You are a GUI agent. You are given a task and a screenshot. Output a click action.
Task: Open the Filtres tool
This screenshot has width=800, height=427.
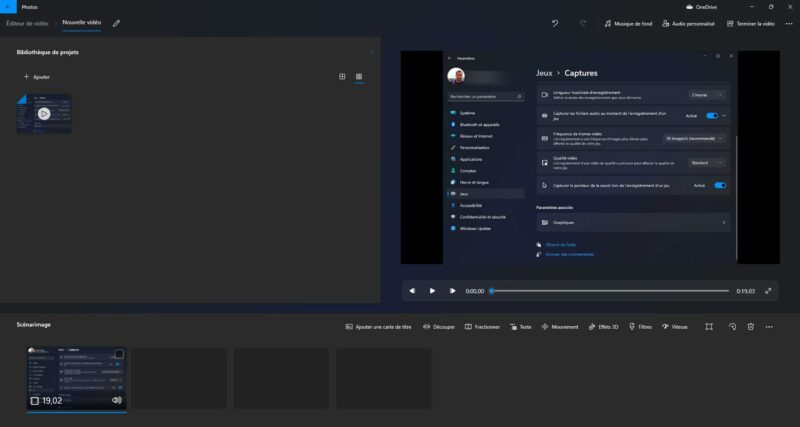640,327
